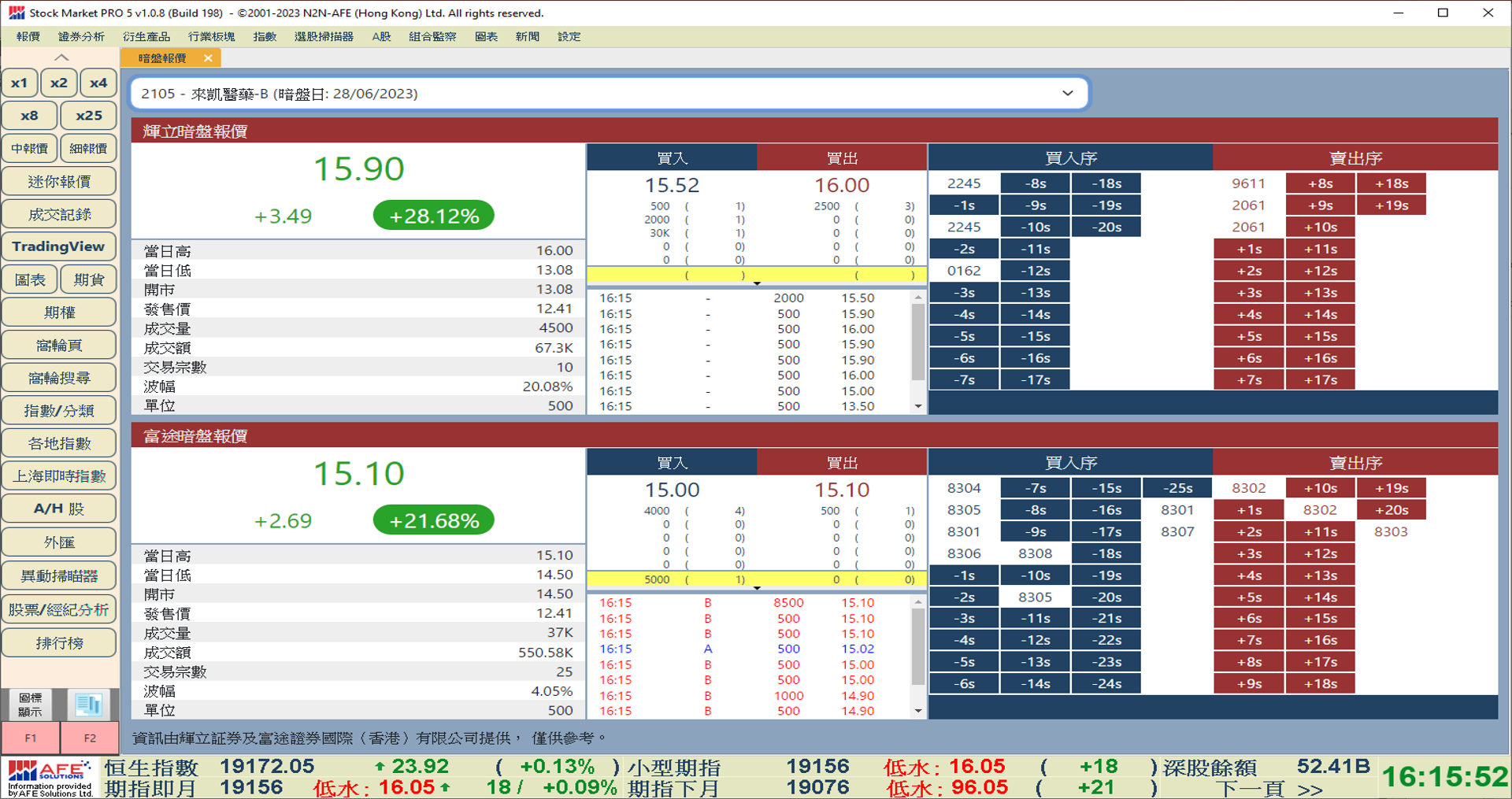Viewport: 1512px width, 799px height.
Task: Click broker 8303 in 富途 賣出序
Action: click(1391, 531)
